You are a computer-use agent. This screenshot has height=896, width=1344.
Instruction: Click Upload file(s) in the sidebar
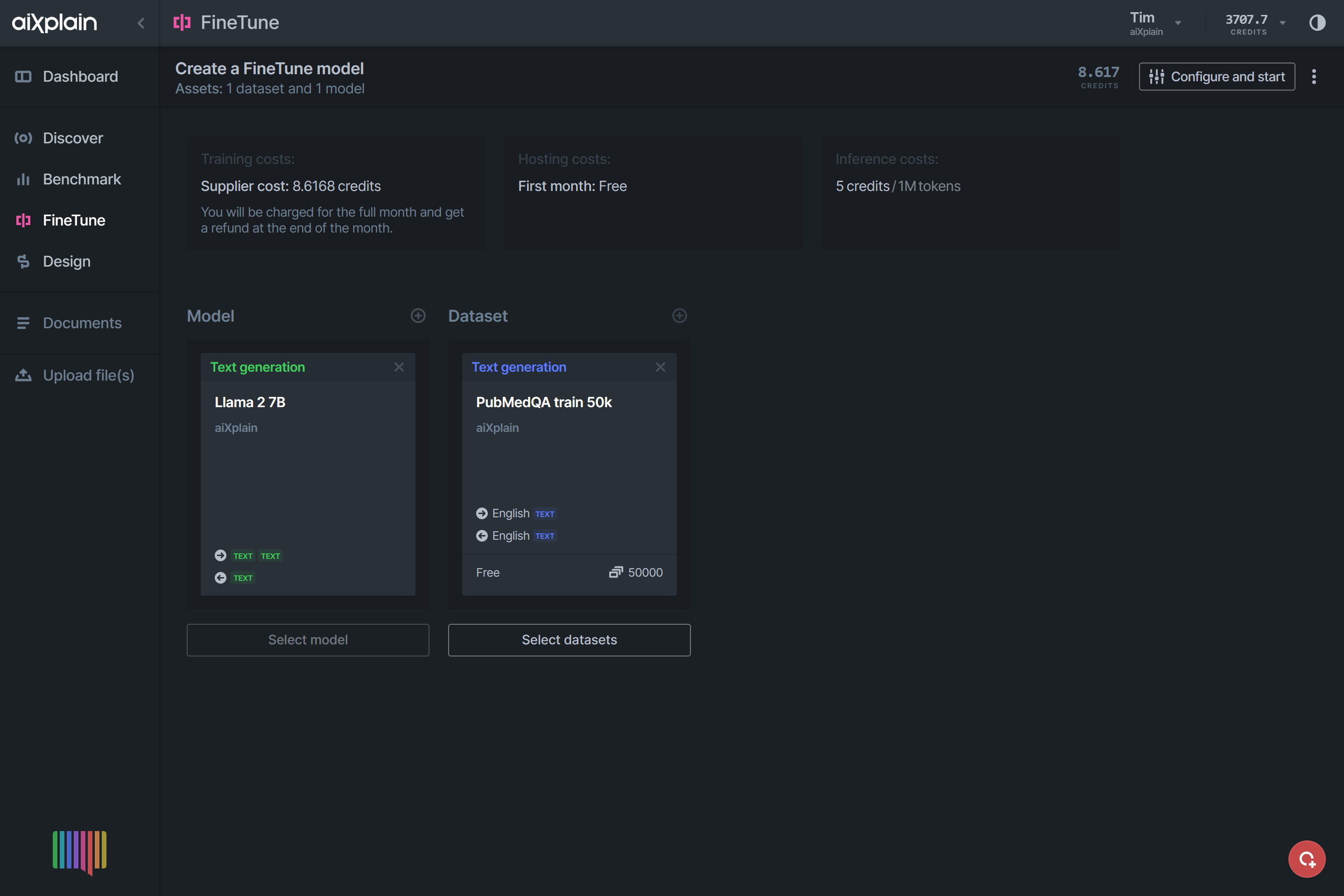(80, 375)
